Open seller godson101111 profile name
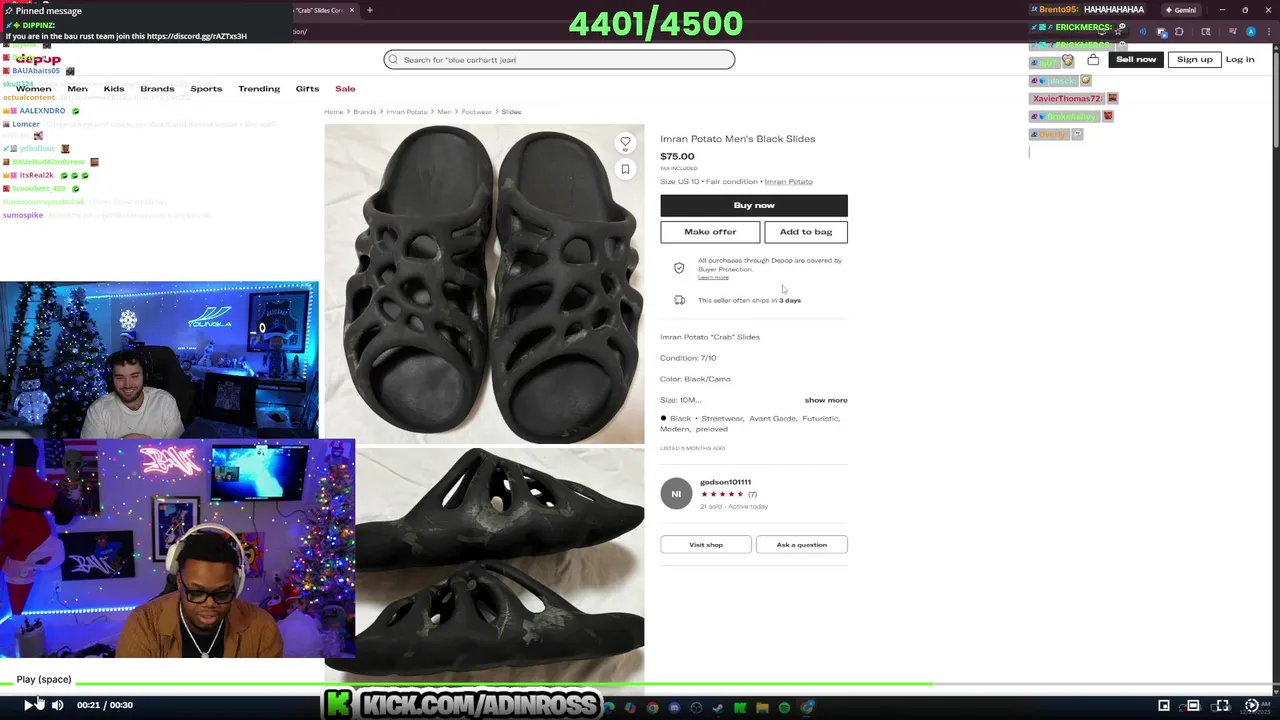 tap(725, 482)
